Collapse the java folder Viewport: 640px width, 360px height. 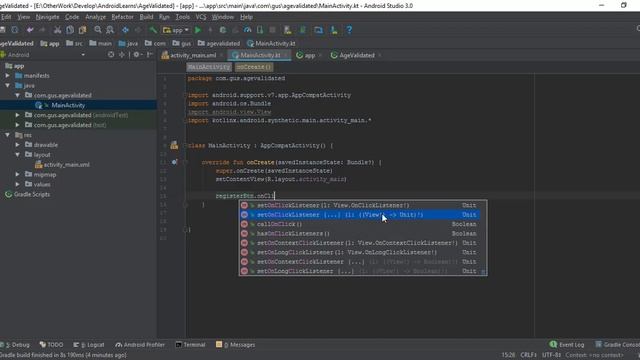(7, 85)
